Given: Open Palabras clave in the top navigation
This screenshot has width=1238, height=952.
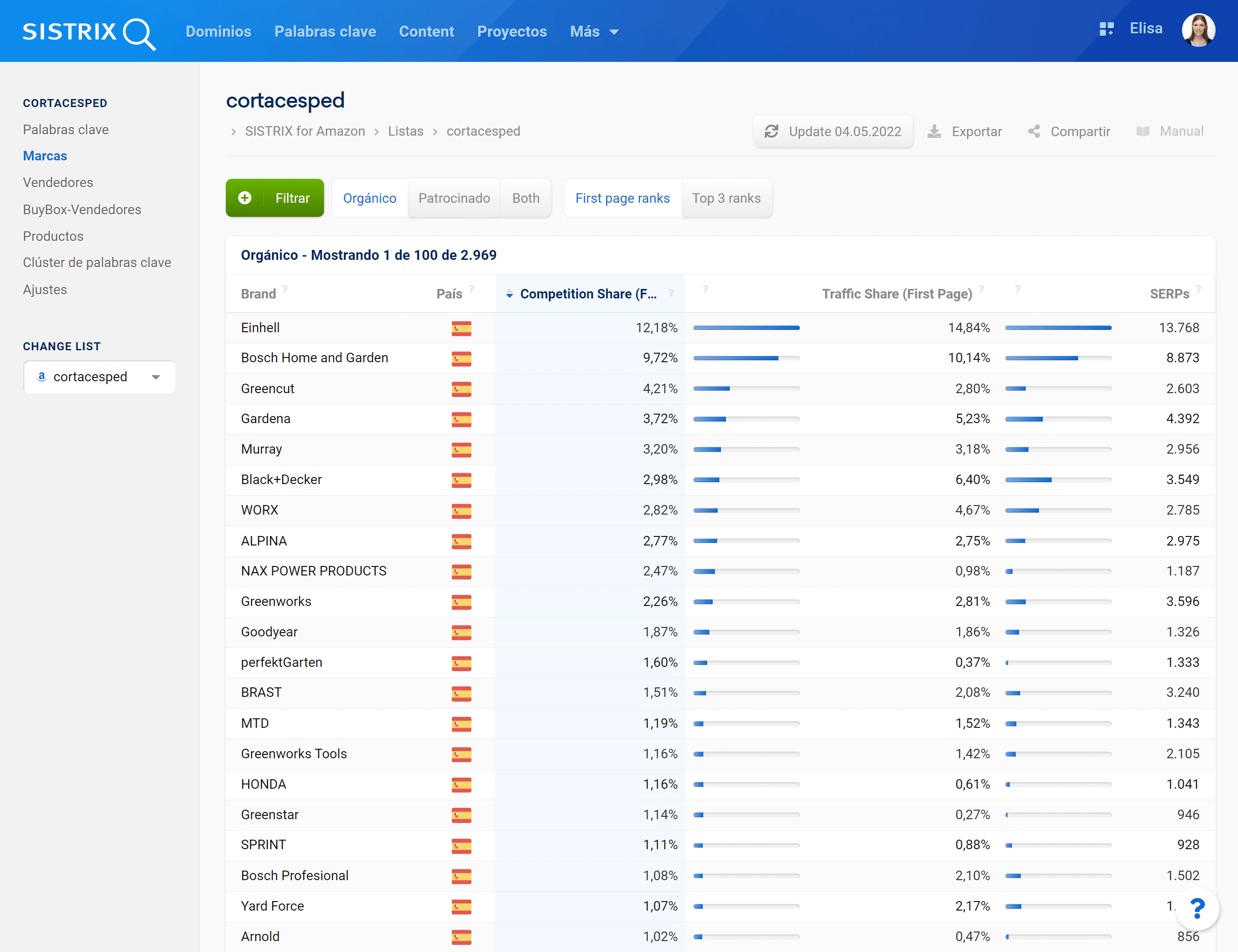Looking at the screenshot, I should (325, 32).
